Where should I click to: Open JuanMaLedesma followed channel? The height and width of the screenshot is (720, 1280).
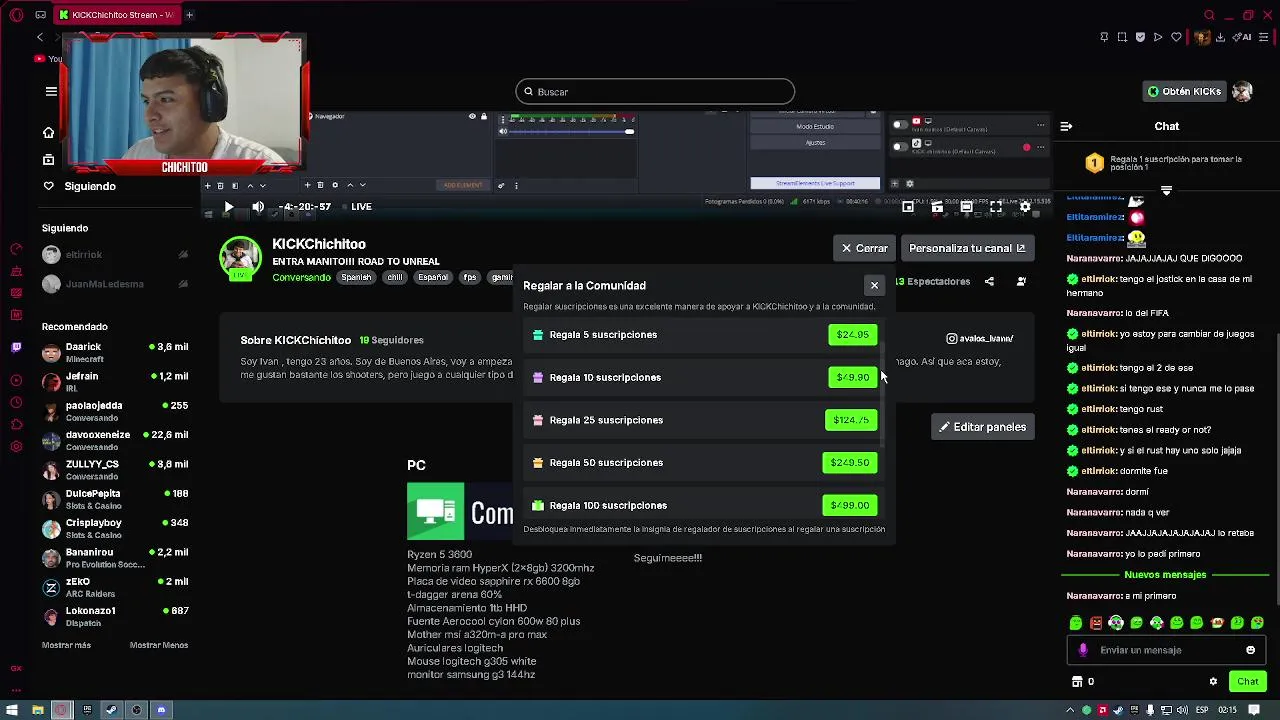tap(115, 284)
